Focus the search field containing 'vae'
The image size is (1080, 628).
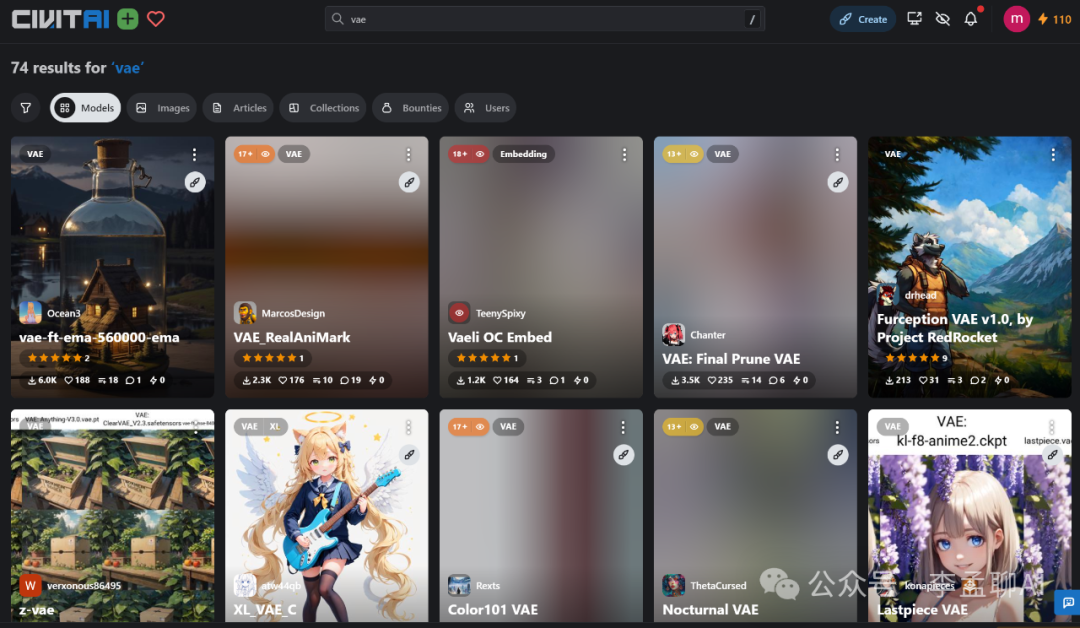click(544, 19)
